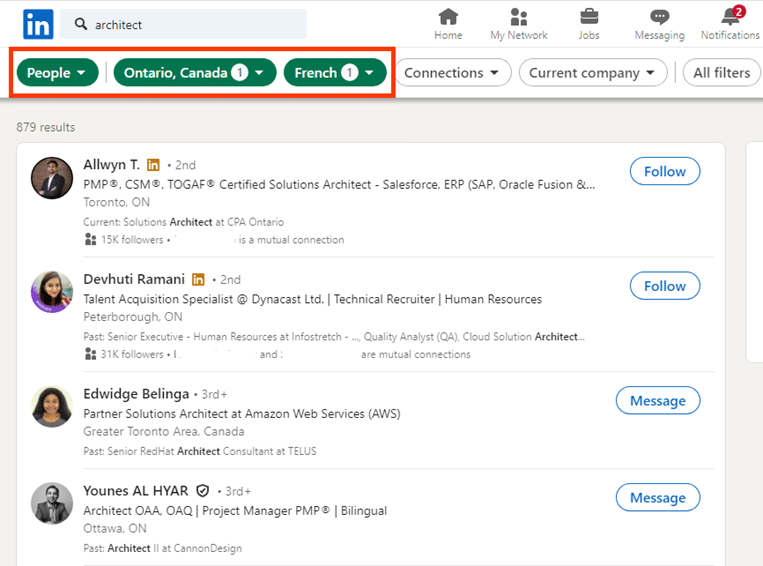Image resolution: width=763 pixels, height=566 pixels.
Task: Click Allwyn T.'s LinkedIn Premium badge
Action: [x=153, y=165]
